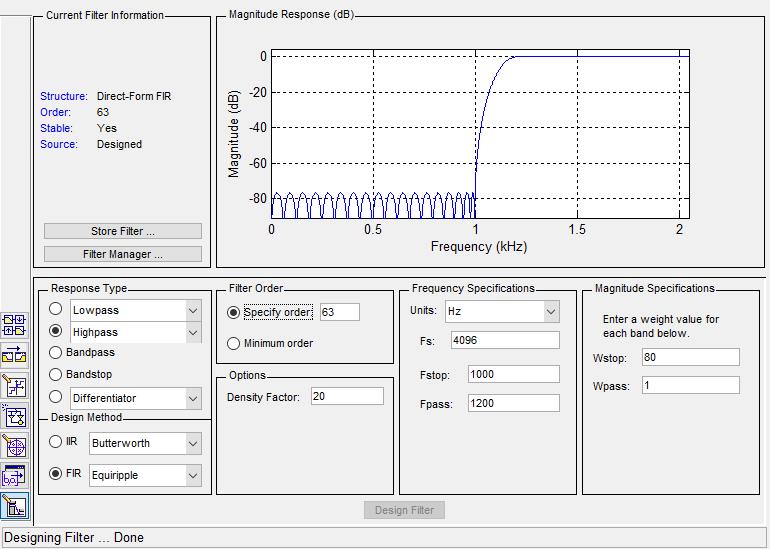Screen dimensions: 770x549
Task: Click the Density Factor input field
Action: coord(346,397)
